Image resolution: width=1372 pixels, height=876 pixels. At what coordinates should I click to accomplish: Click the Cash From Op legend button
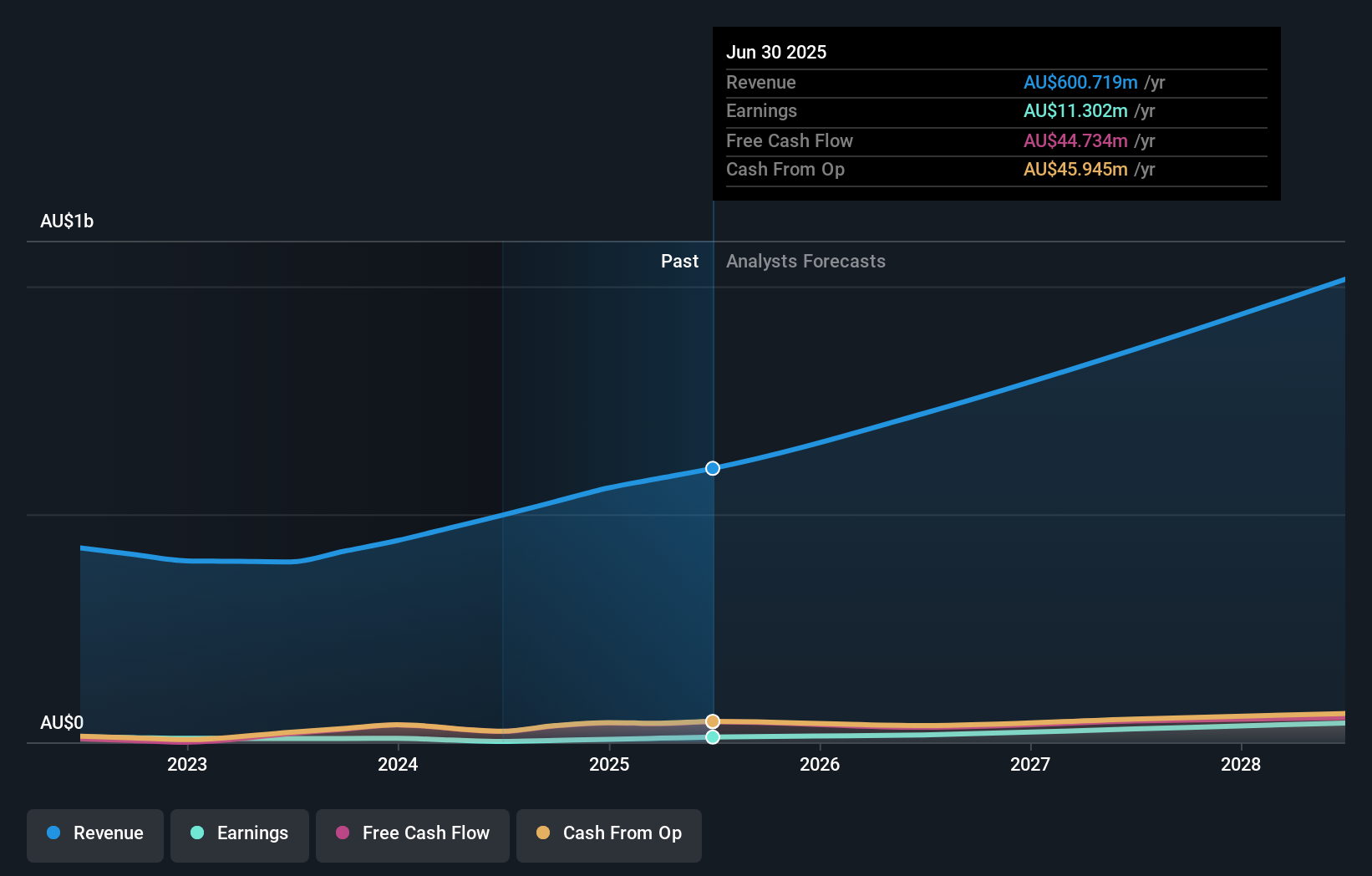tap(608, 835)
